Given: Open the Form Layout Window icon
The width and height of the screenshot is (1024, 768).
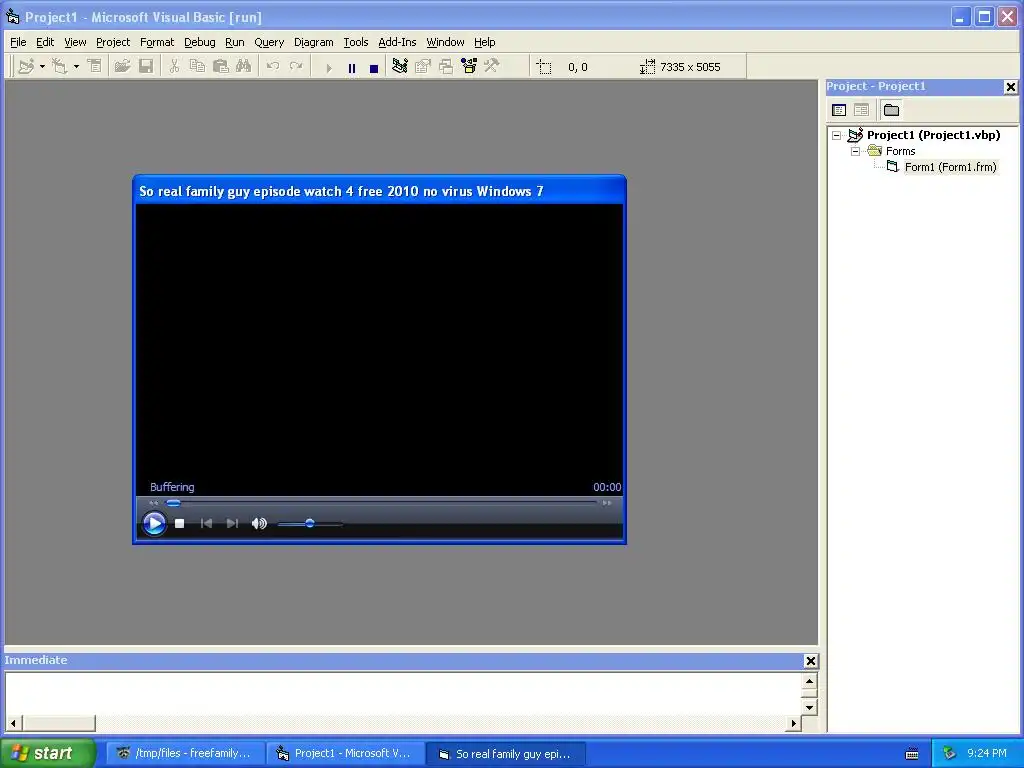Looking at the screenshot, I should pos(446,66).
